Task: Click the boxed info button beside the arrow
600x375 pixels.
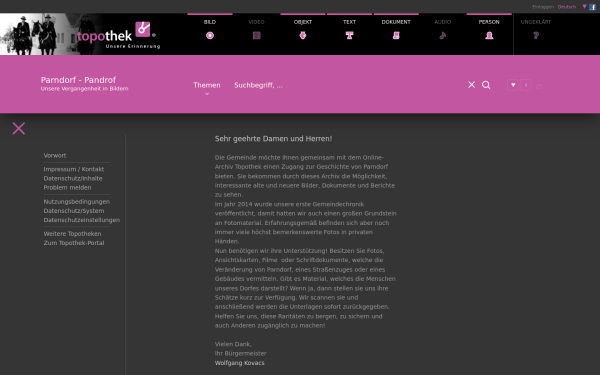Action: coord(526,85)
